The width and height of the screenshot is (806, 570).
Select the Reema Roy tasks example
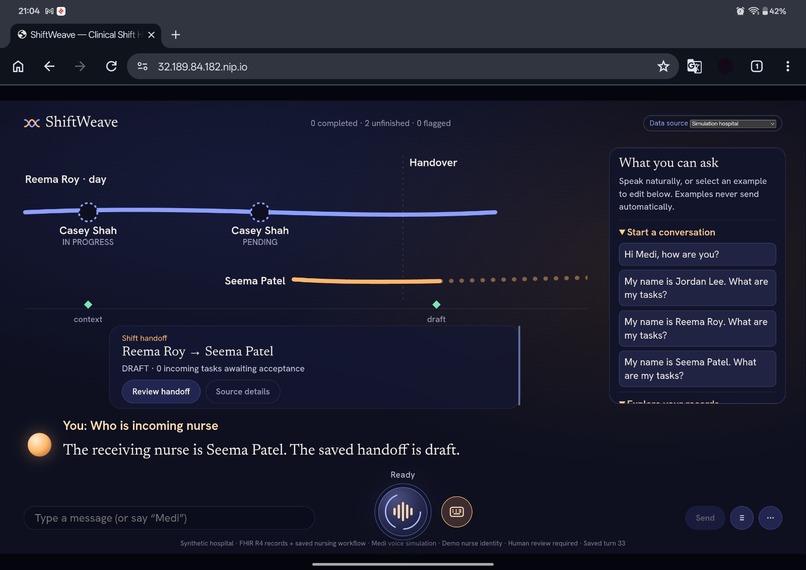[697, 328]
